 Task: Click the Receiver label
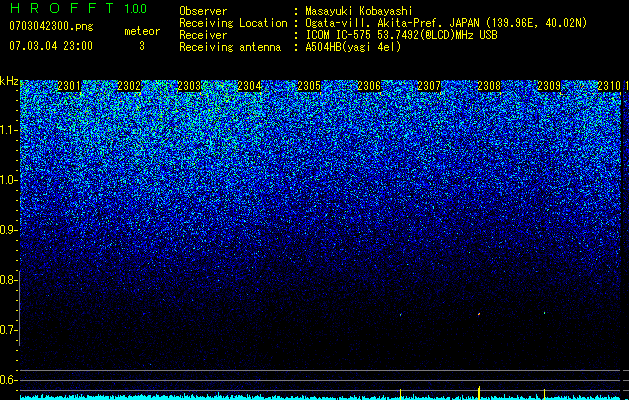point(203,35)
